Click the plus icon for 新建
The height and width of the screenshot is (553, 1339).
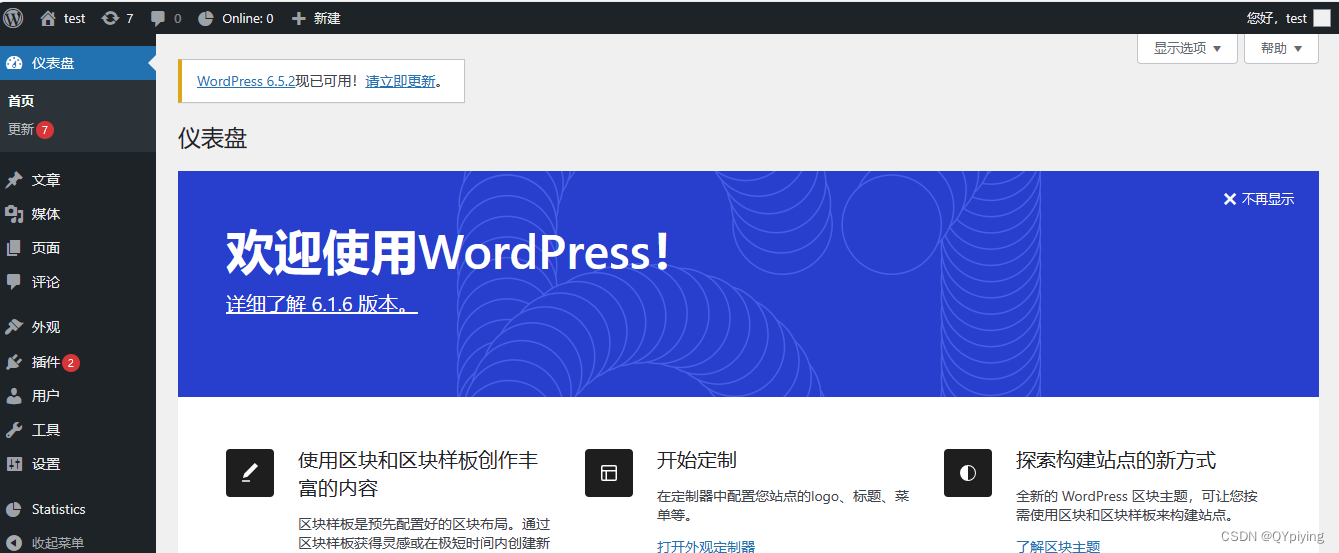(298, 18)
